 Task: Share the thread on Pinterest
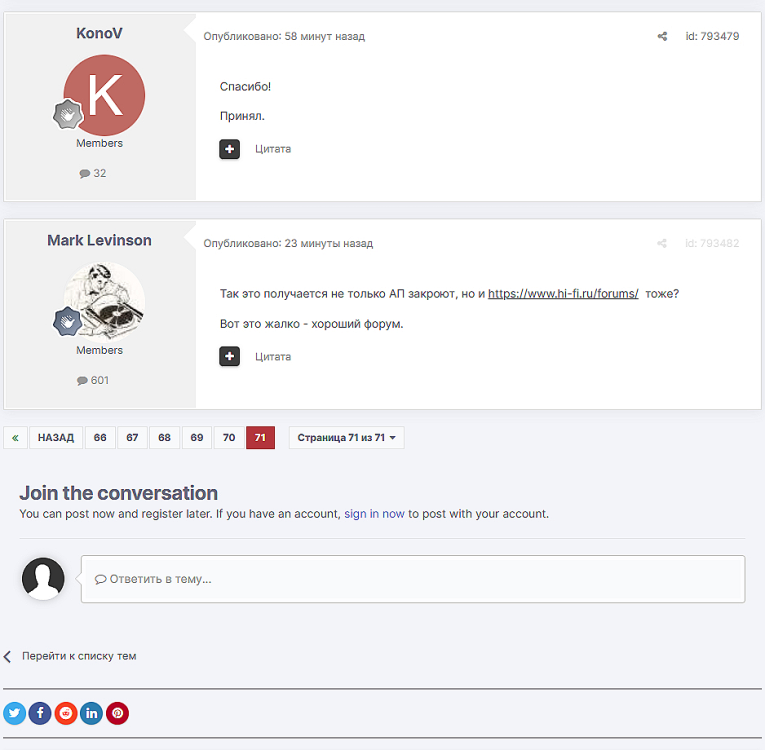click(118, 713)
